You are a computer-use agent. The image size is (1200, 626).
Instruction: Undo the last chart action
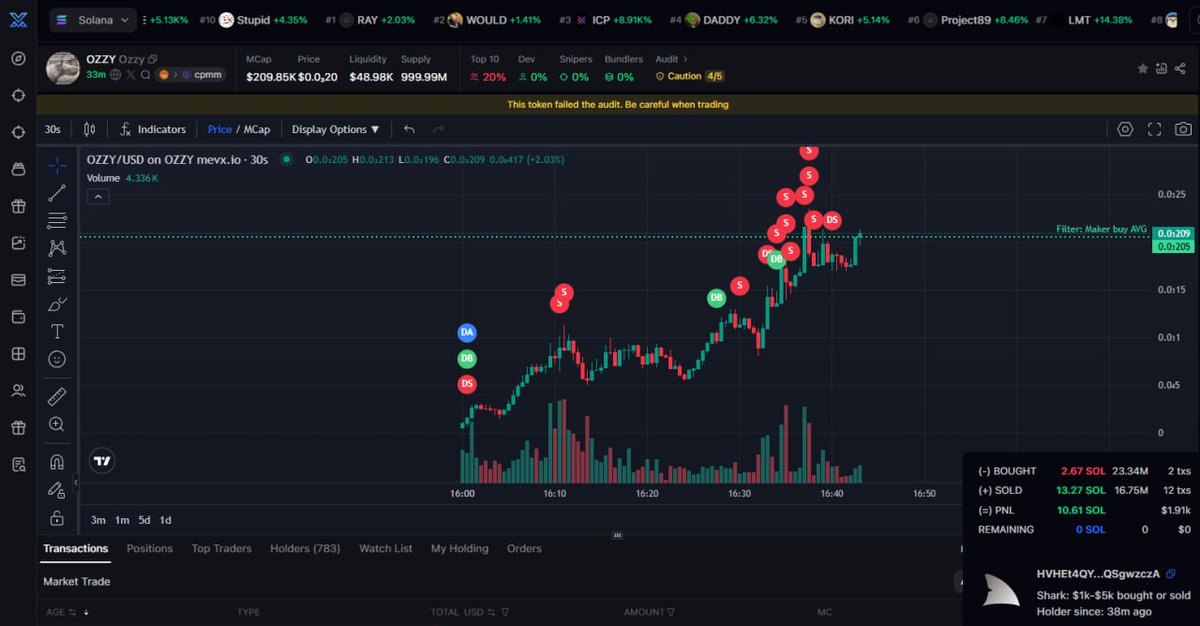tap(409, 129)
